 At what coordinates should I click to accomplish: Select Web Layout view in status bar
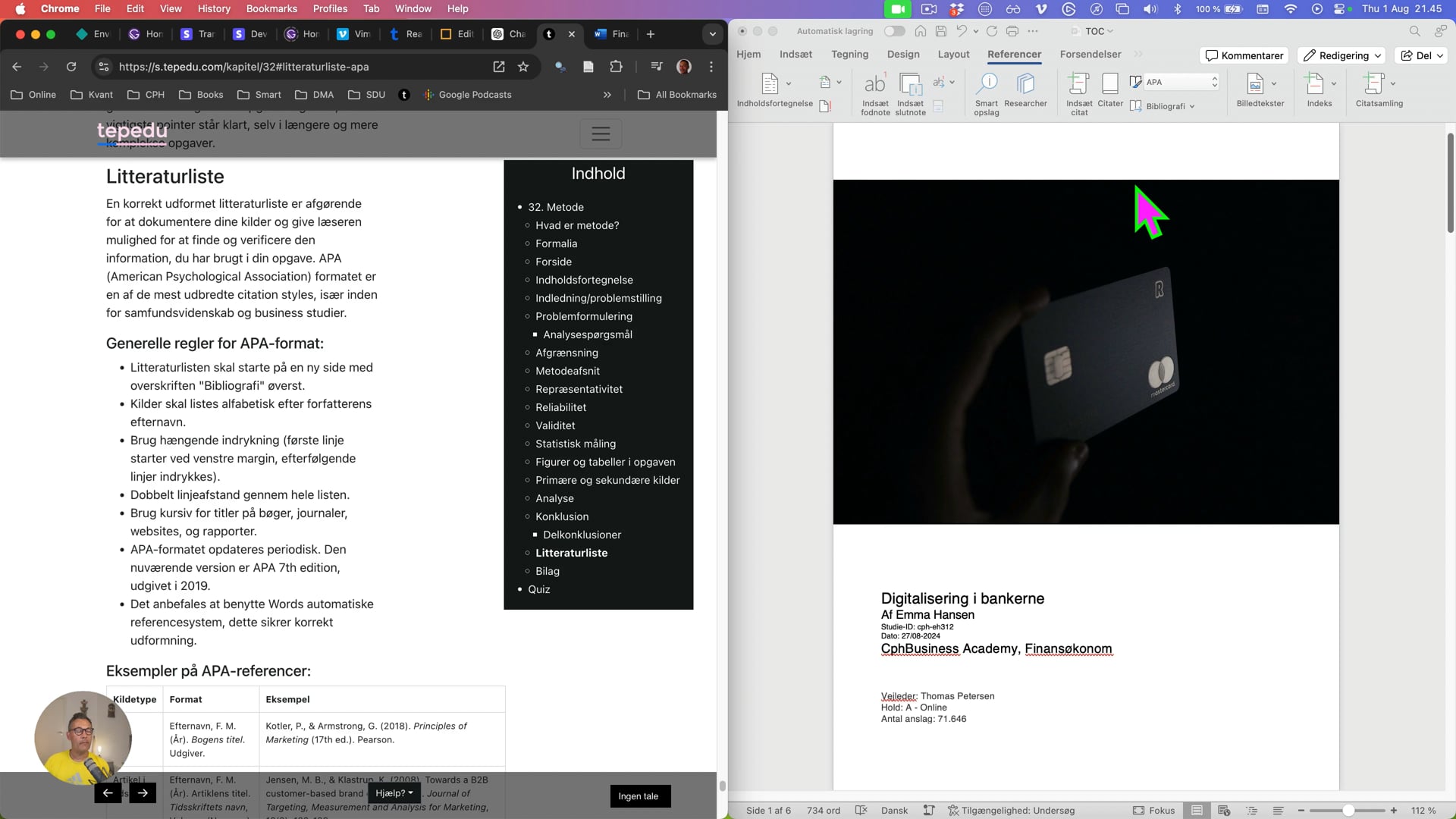[x=1224, y=811]
